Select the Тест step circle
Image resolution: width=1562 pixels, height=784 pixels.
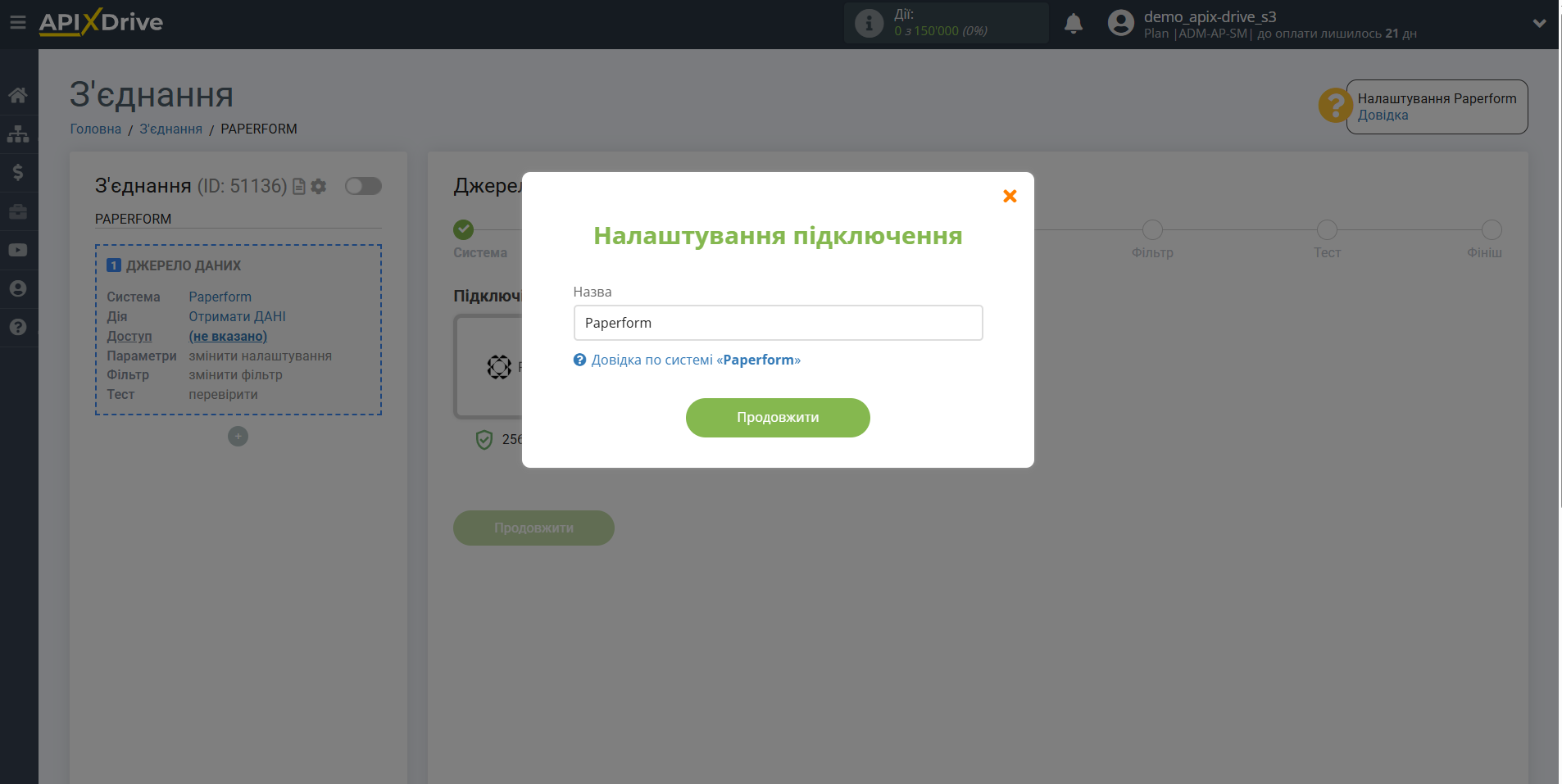[x=1327, y=229]
